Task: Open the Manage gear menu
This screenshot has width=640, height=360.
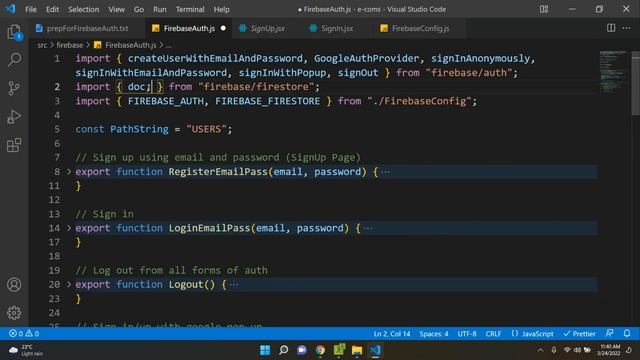Action: [14, 313]
